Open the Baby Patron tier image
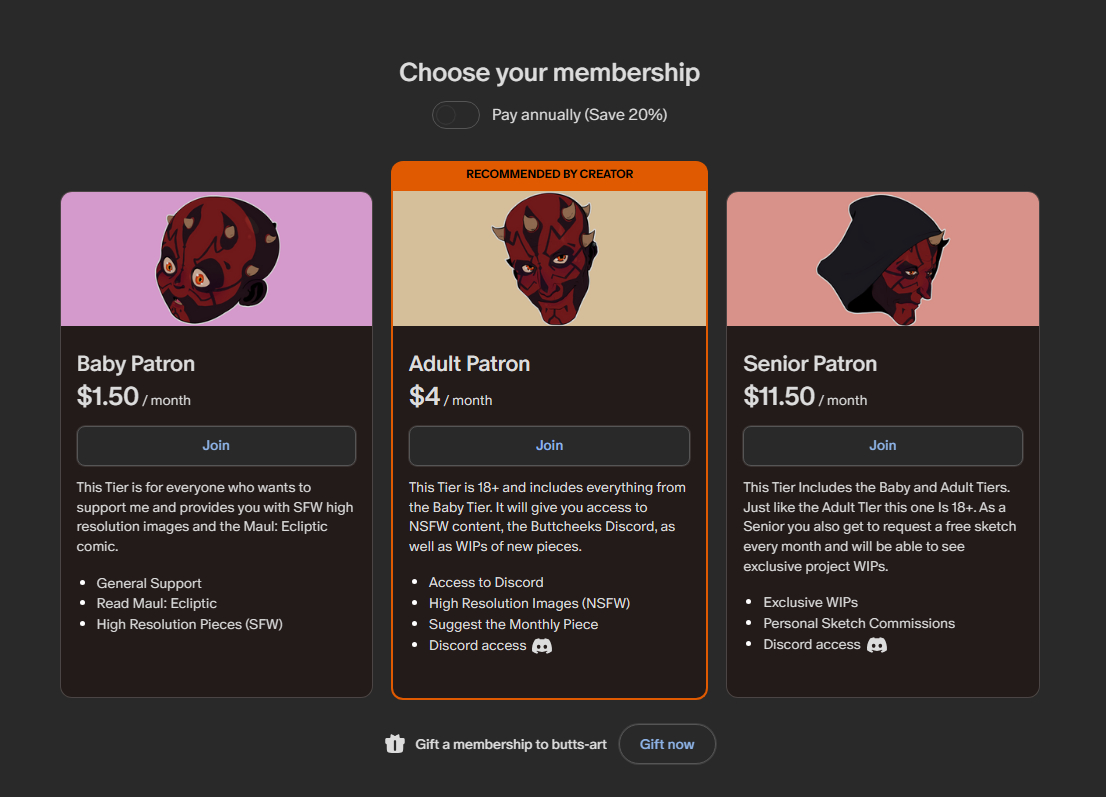The image size is (1106, 797). point(216,259)
